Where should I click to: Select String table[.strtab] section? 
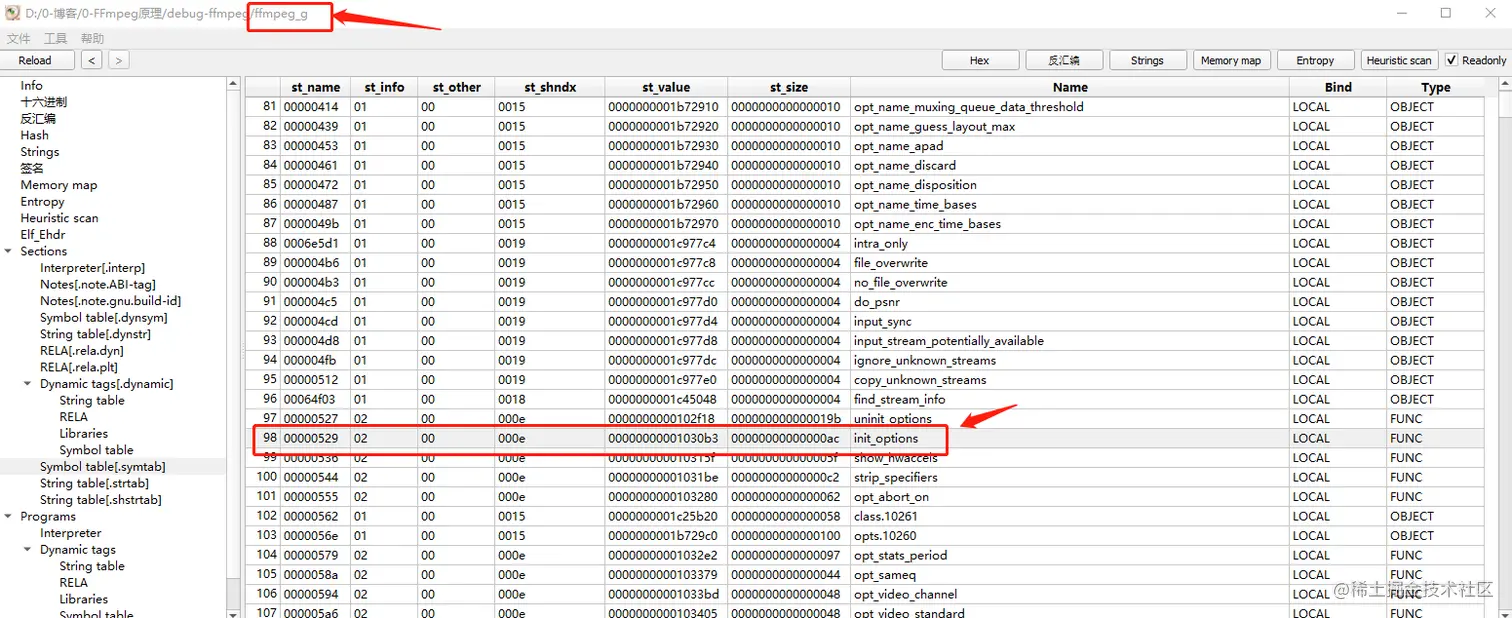pyautogui.click(x=94, y=483)
